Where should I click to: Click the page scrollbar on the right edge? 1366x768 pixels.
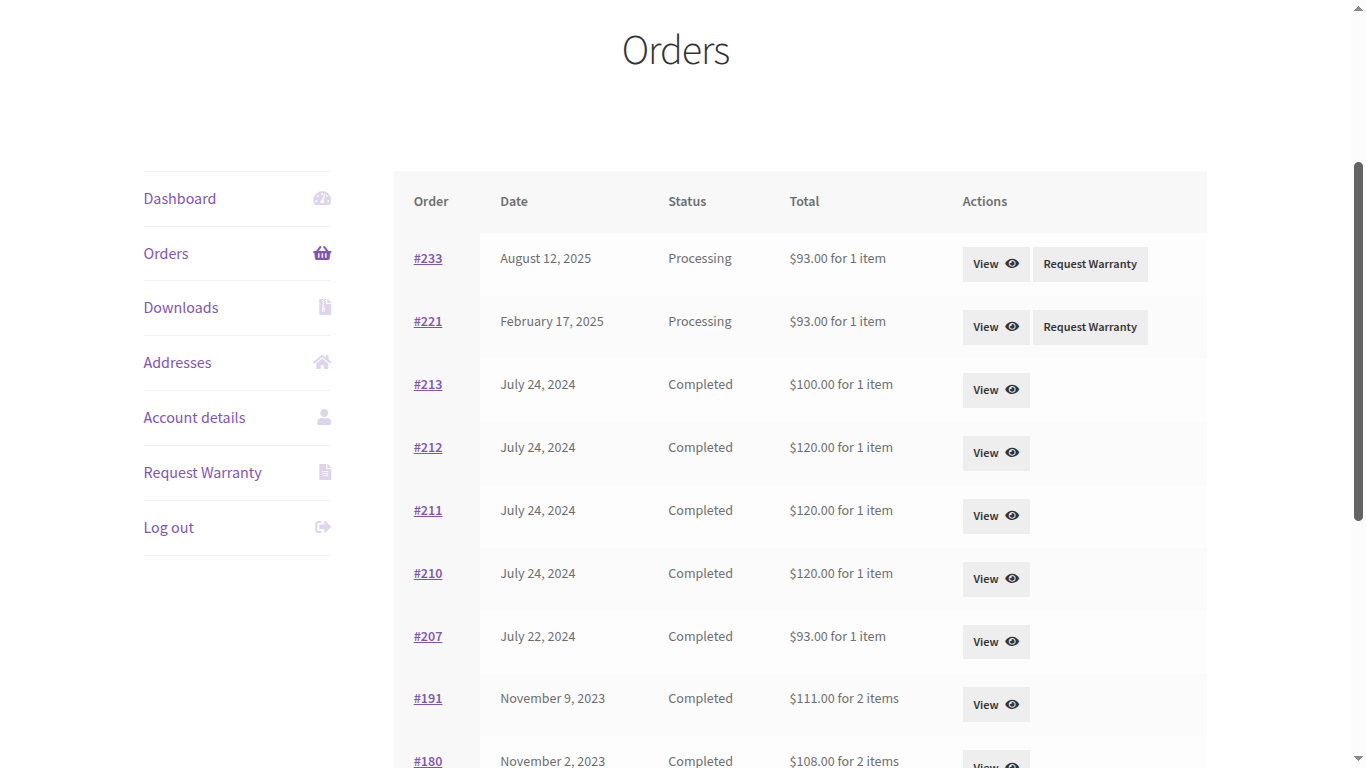pyautogui.click(x=1359, y=320)
